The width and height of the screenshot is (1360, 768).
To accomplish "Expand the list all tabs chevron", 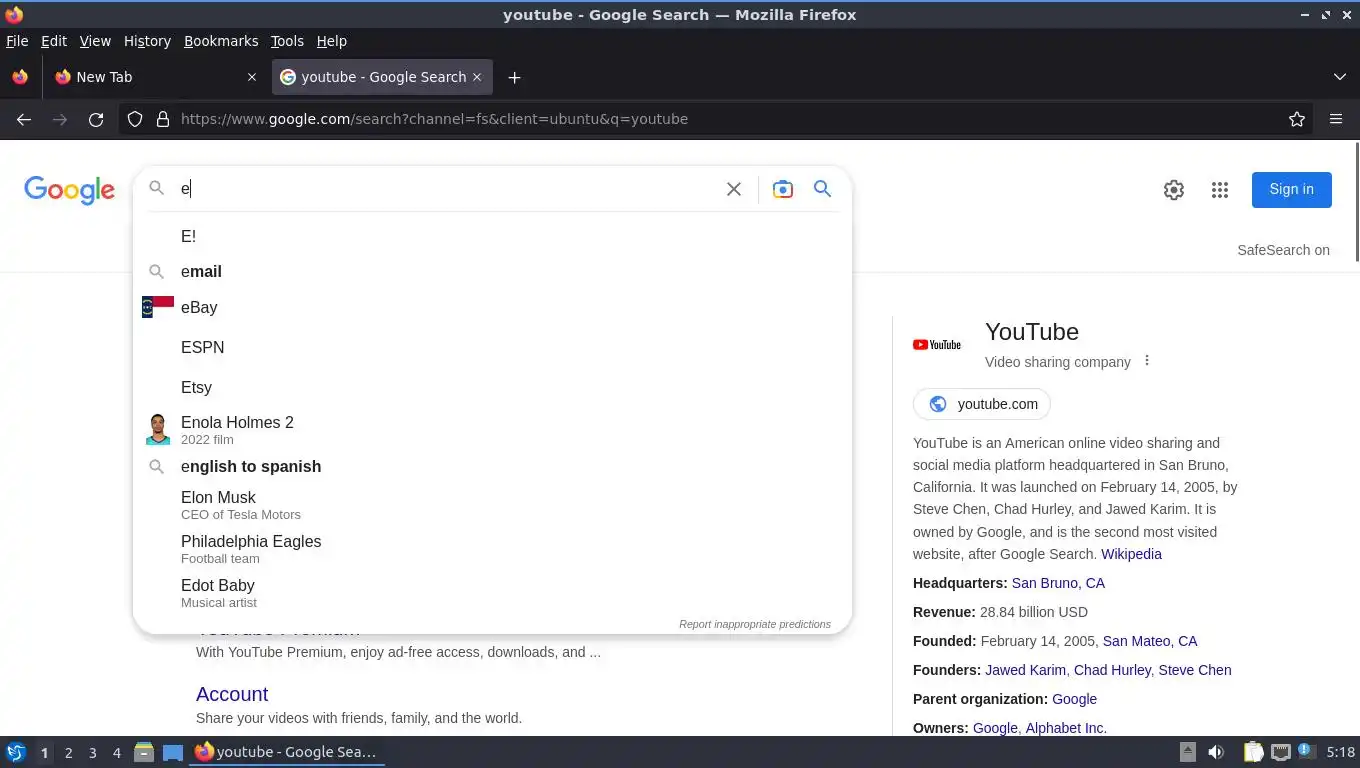I will point(1340,77).
